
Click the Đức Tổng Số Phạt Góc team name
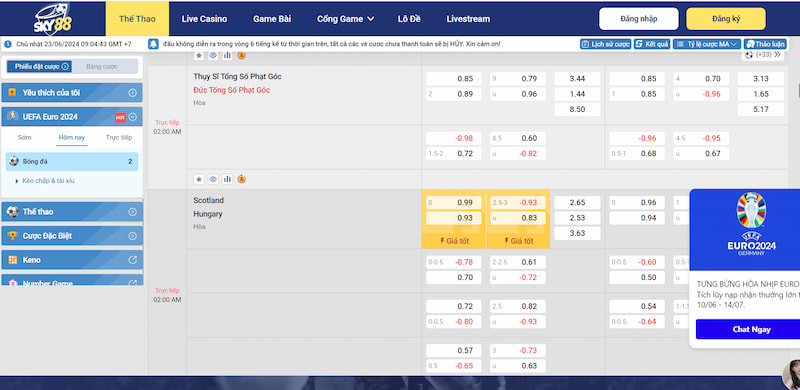232,90
